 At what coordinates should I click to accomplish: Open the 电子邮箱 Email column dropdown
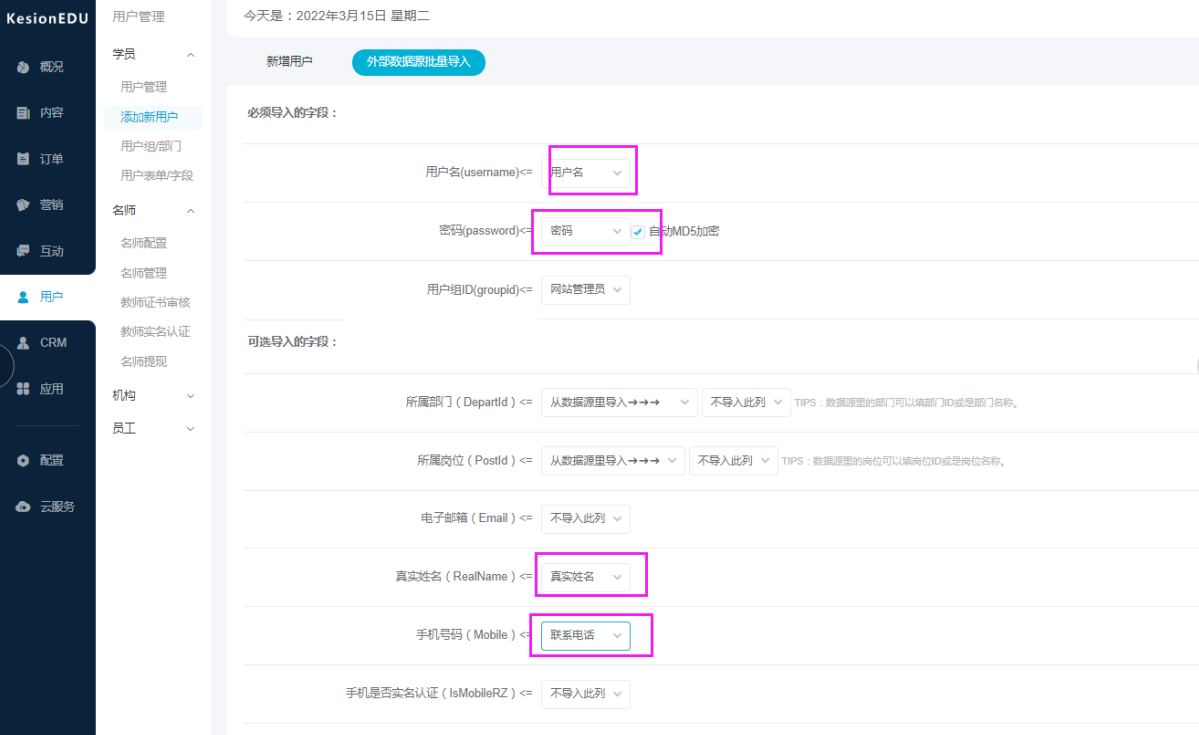tap(585, 519)
